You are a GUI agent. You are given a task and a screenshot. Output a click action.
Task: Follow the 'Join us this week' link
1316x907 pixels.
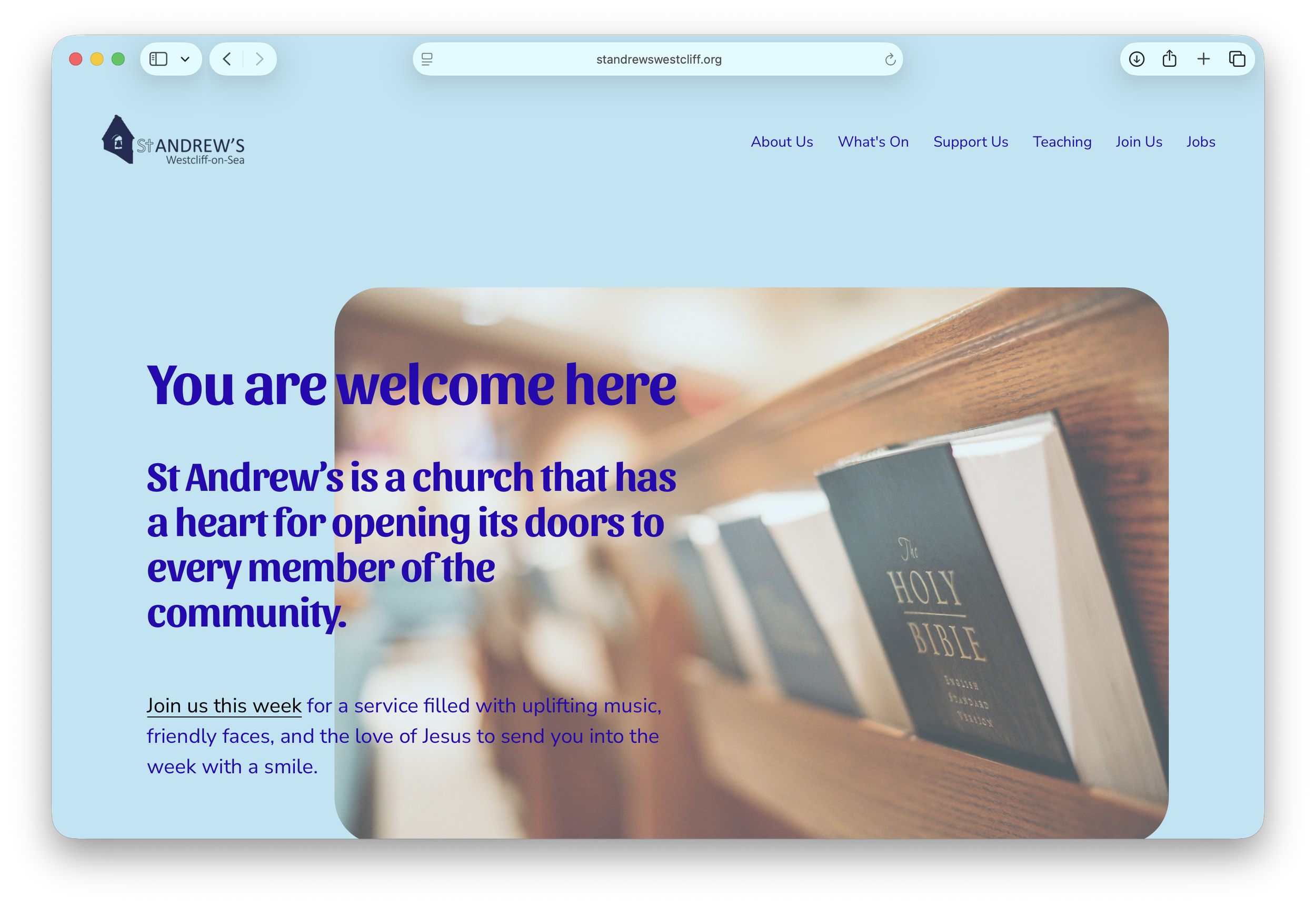[x=224, y=706]
